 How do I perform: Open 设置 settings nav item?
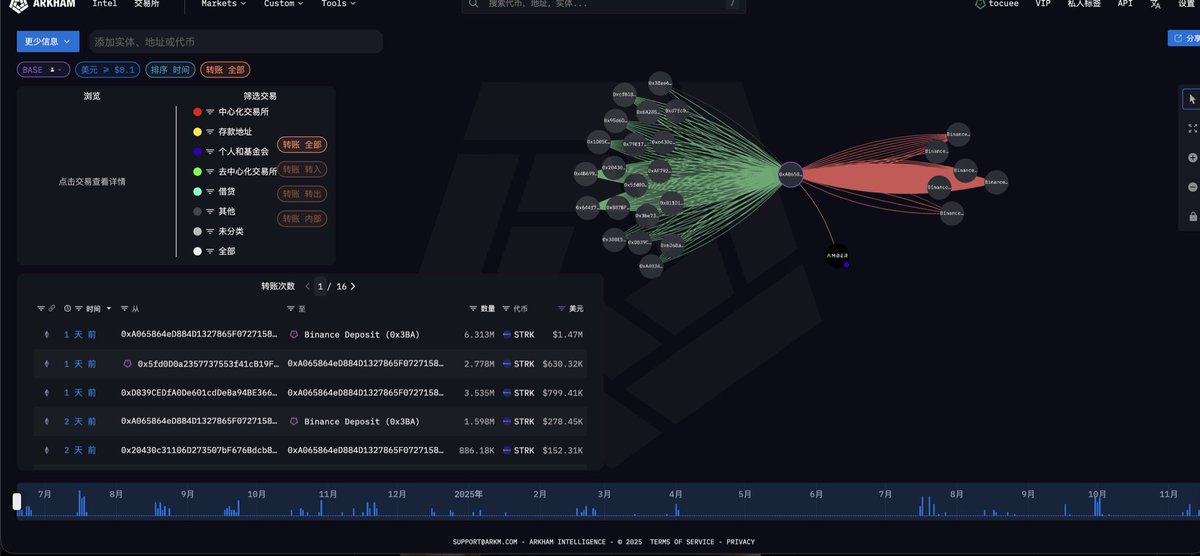(1186, 4)
